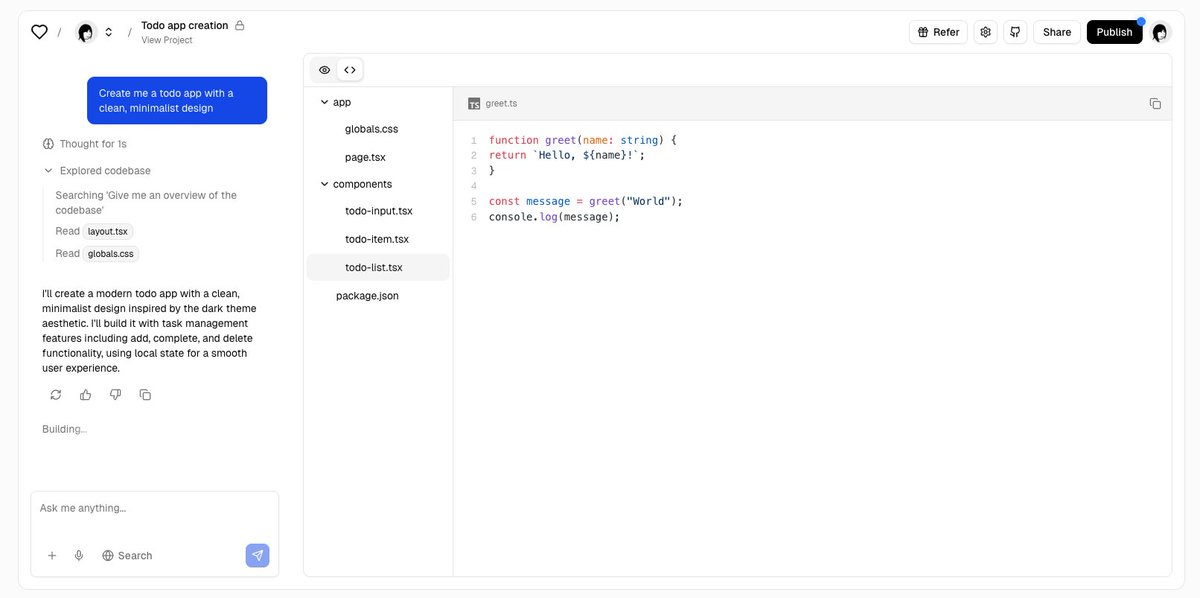Open the settings gear in the top bar
The image size is (1200, 598).
point(985,31)
